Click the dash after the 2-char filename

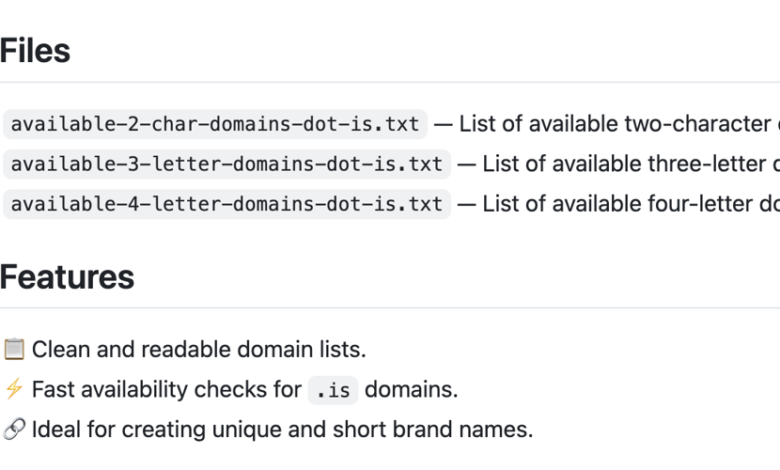point(443,124)
